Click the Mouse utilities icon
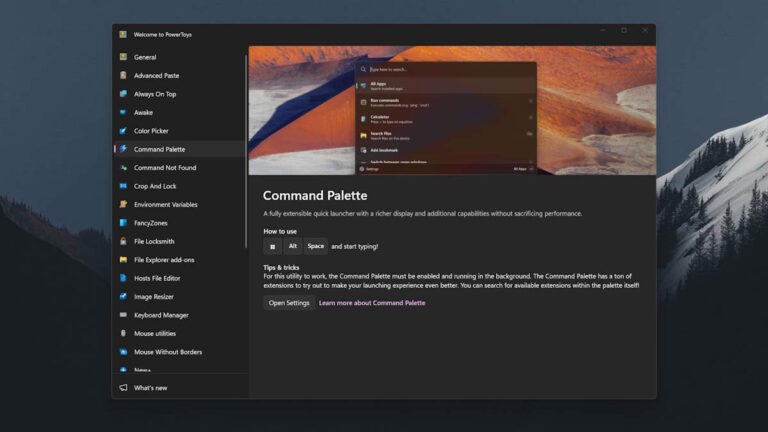 coord(123,333)
